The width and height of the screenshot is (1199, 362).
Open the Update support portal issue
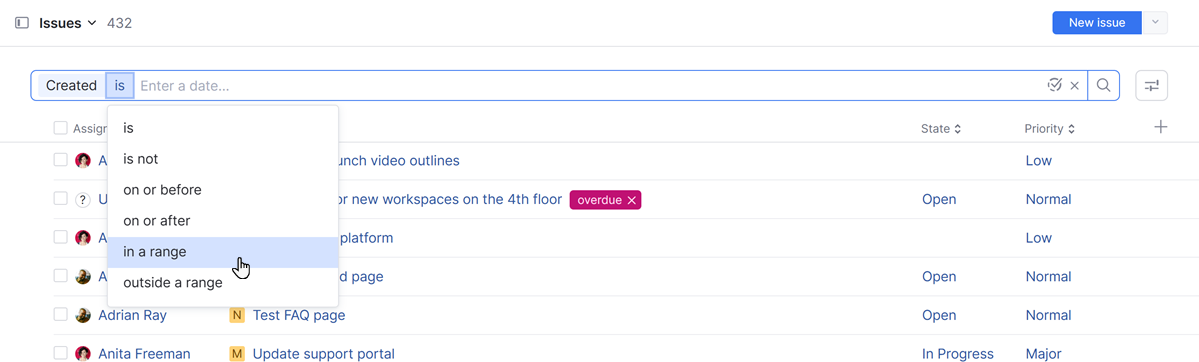click(x=323, y=354)
